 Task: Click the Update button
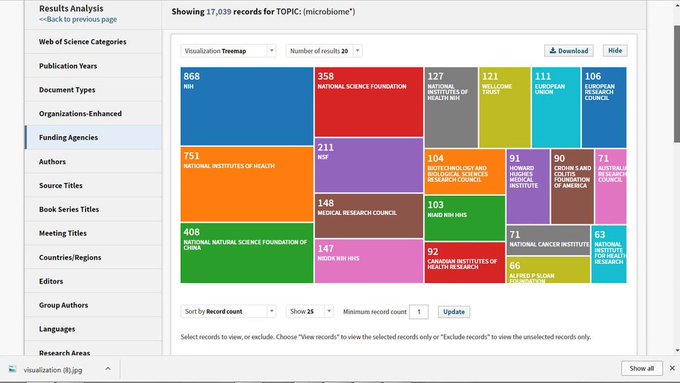point(454,311)
